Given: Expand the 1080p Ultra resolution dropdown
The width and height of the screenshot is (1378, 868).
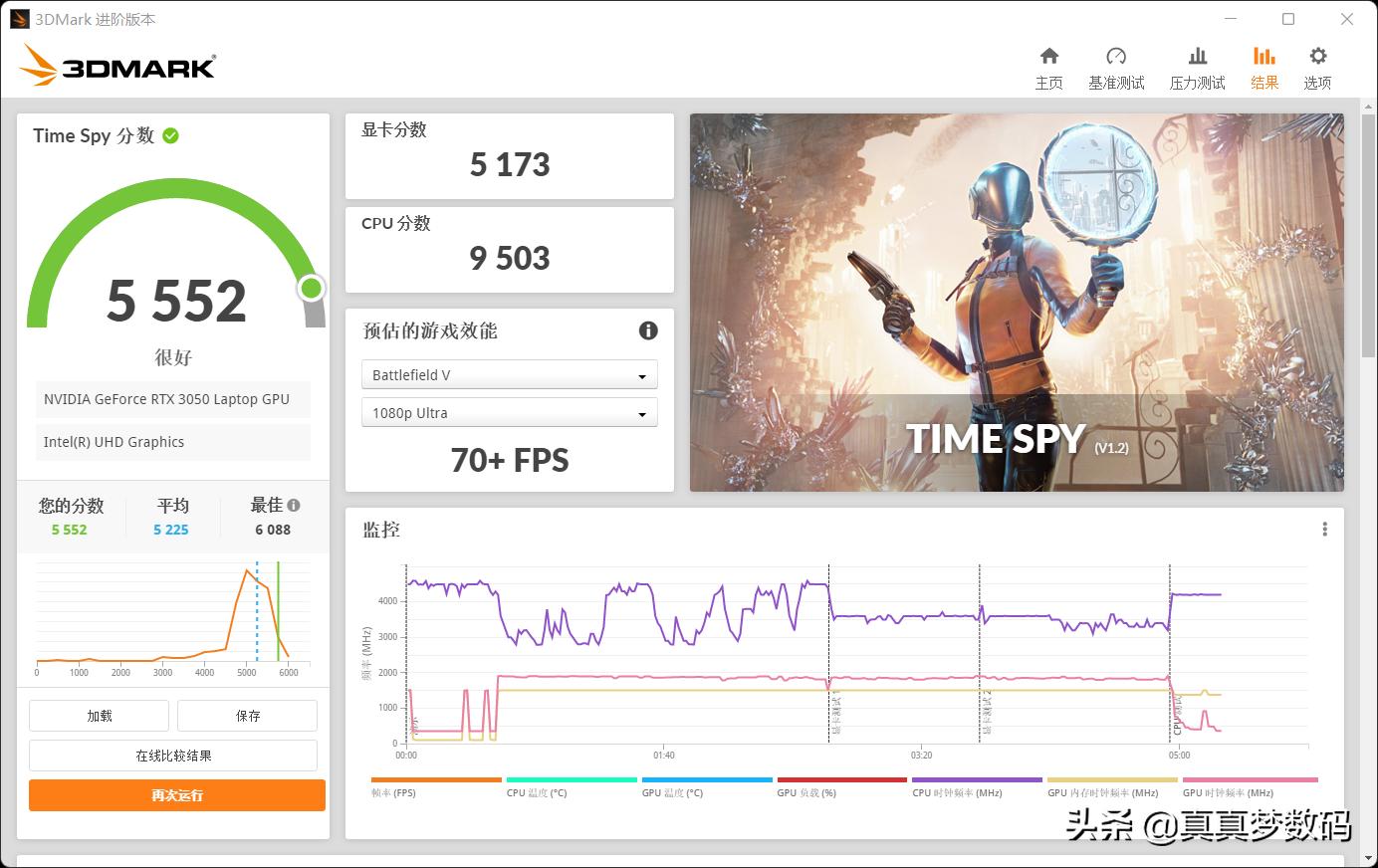Looking at the screenshot, I should point(509,413).
